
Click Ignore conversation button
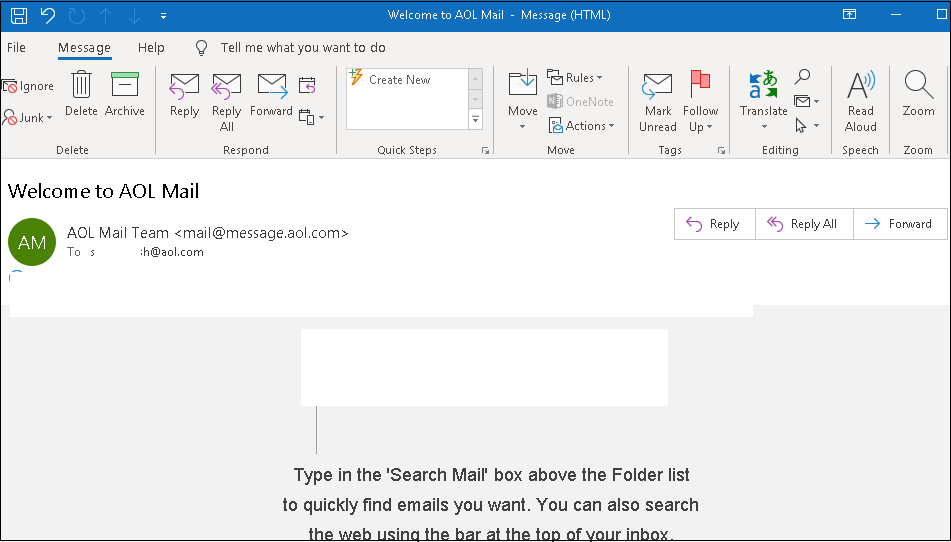pos(28,86)
